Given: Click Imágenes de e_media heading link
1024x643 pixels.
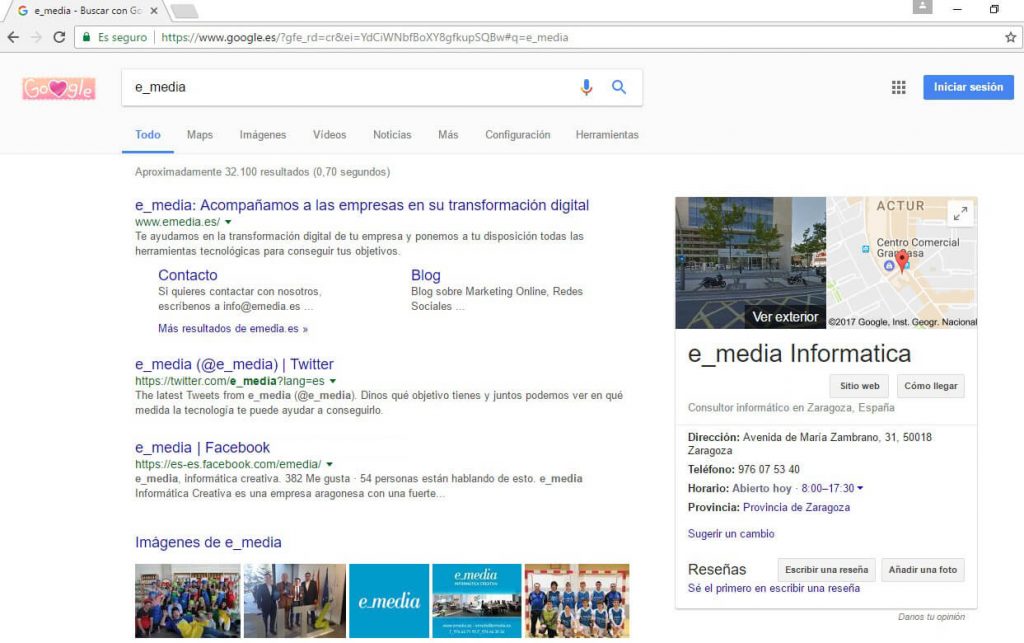Looking at the screenshot, I should [x=208, y=542].
